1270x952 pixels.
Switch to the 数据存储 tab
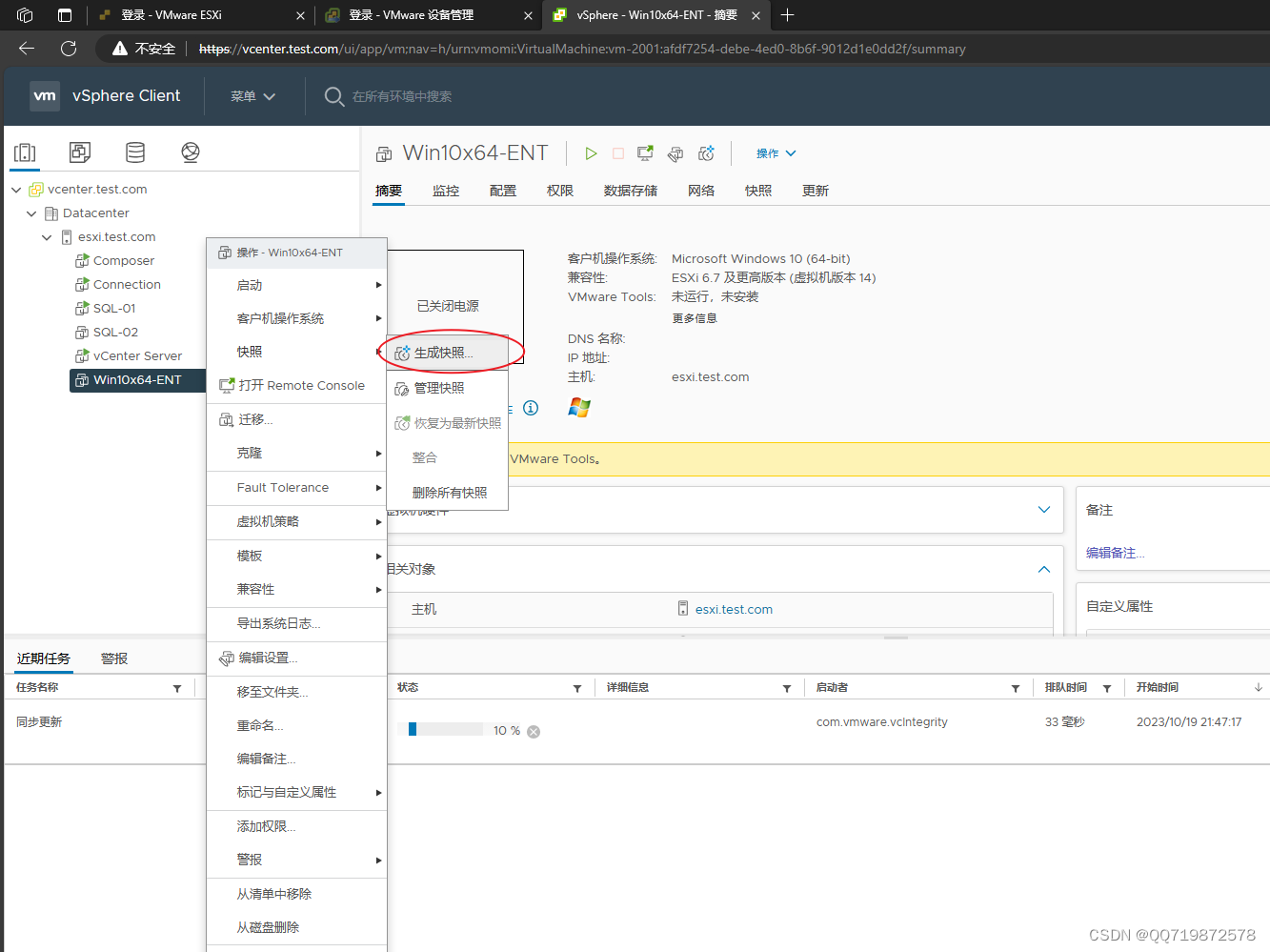631,191
